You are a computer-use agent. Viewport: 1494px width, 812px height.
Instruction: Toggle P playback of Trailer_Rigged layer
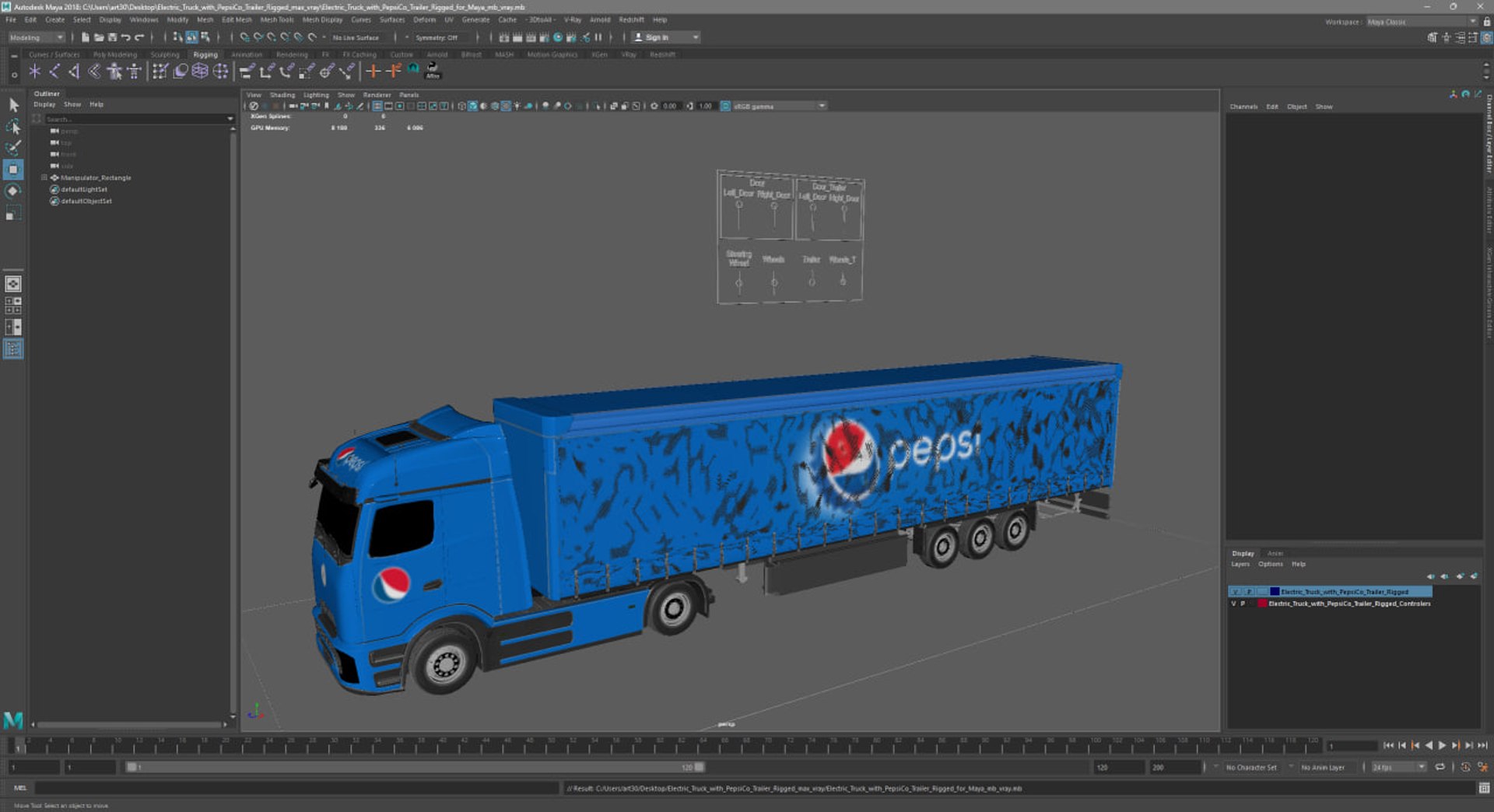(x=1248, y=592)
